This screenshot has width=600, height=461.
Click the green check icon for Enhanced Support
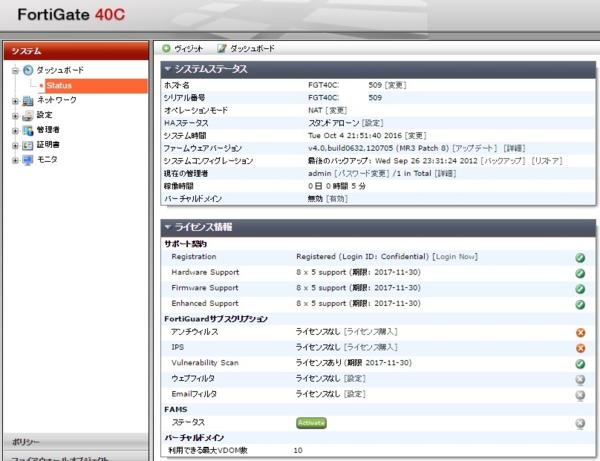click(580, 305)
